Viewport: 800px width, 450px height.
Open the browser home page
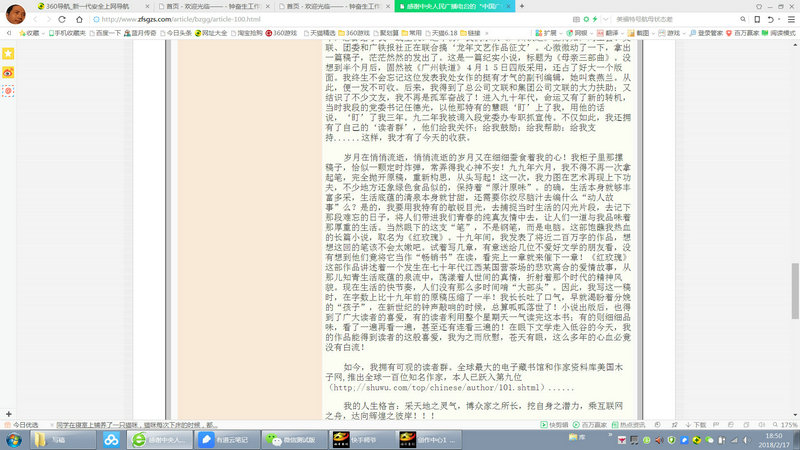[79, 19]
